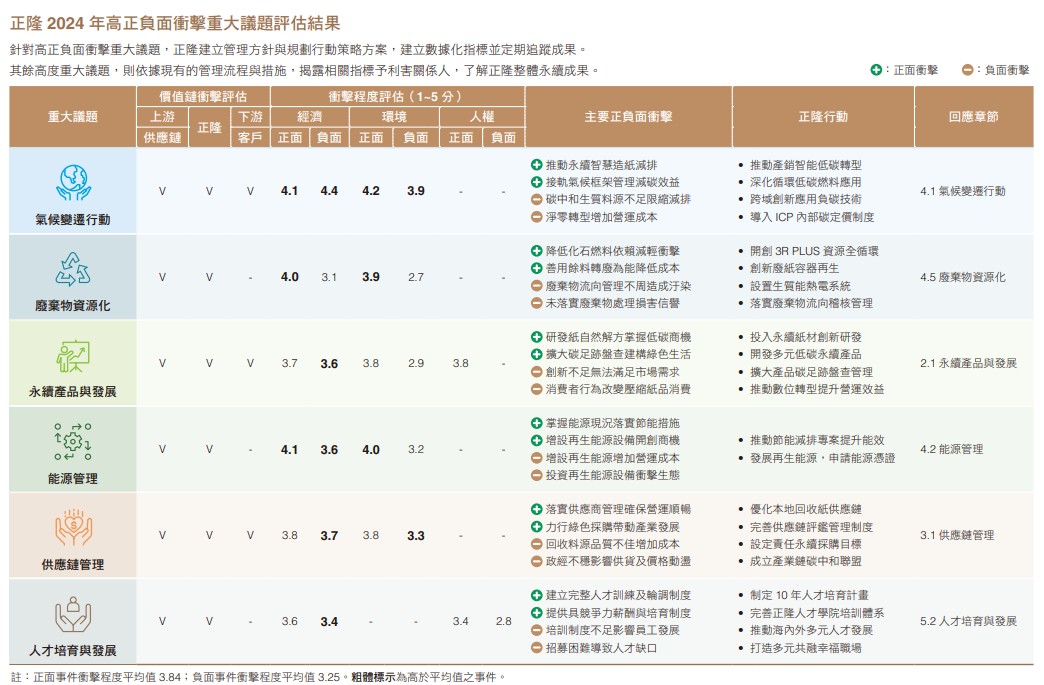Click the plus icon beside 降低化石燃料依賴減輕衝擊

pyautogui.click(x=537, y=251)
